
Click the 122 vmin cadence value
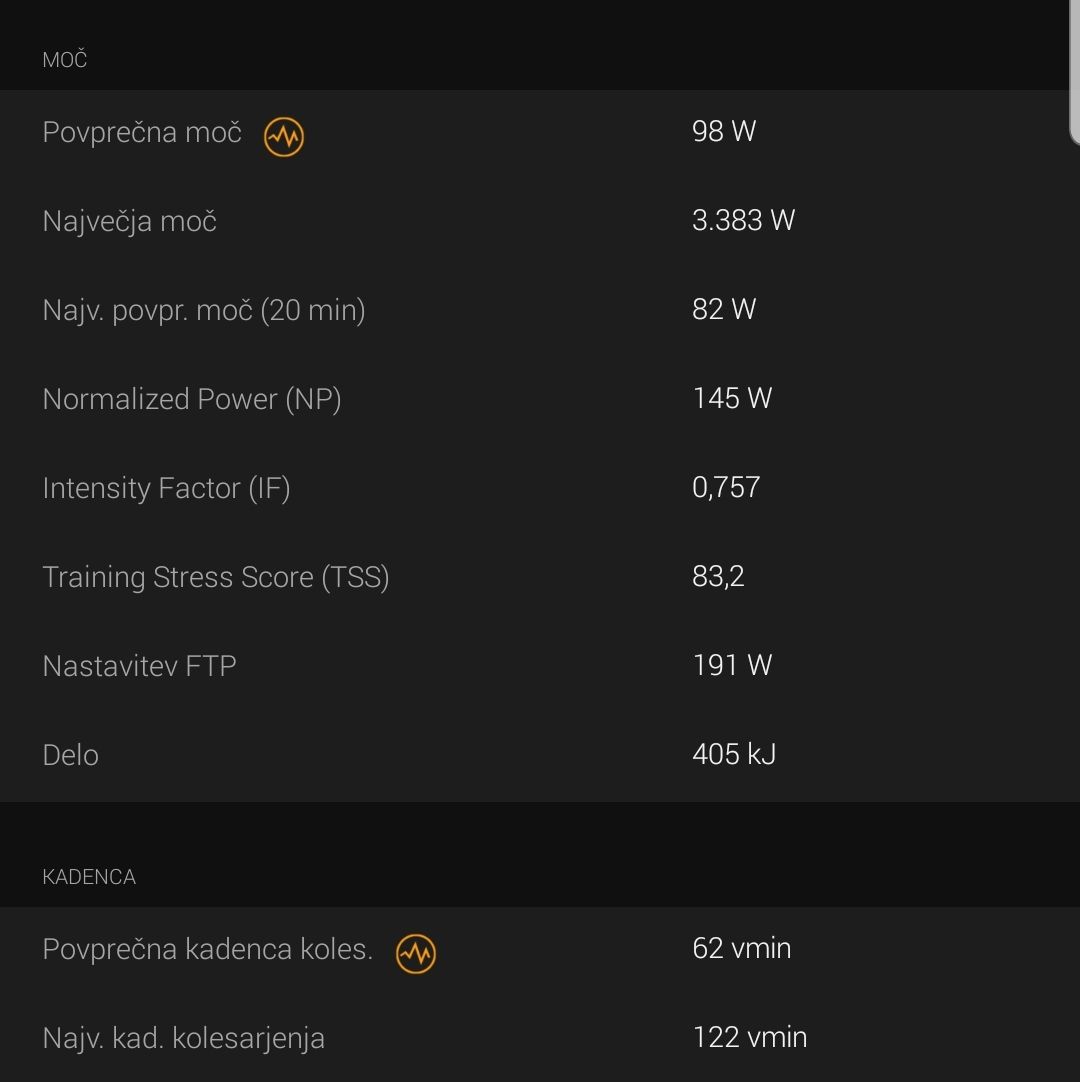tap(749, 1037)
